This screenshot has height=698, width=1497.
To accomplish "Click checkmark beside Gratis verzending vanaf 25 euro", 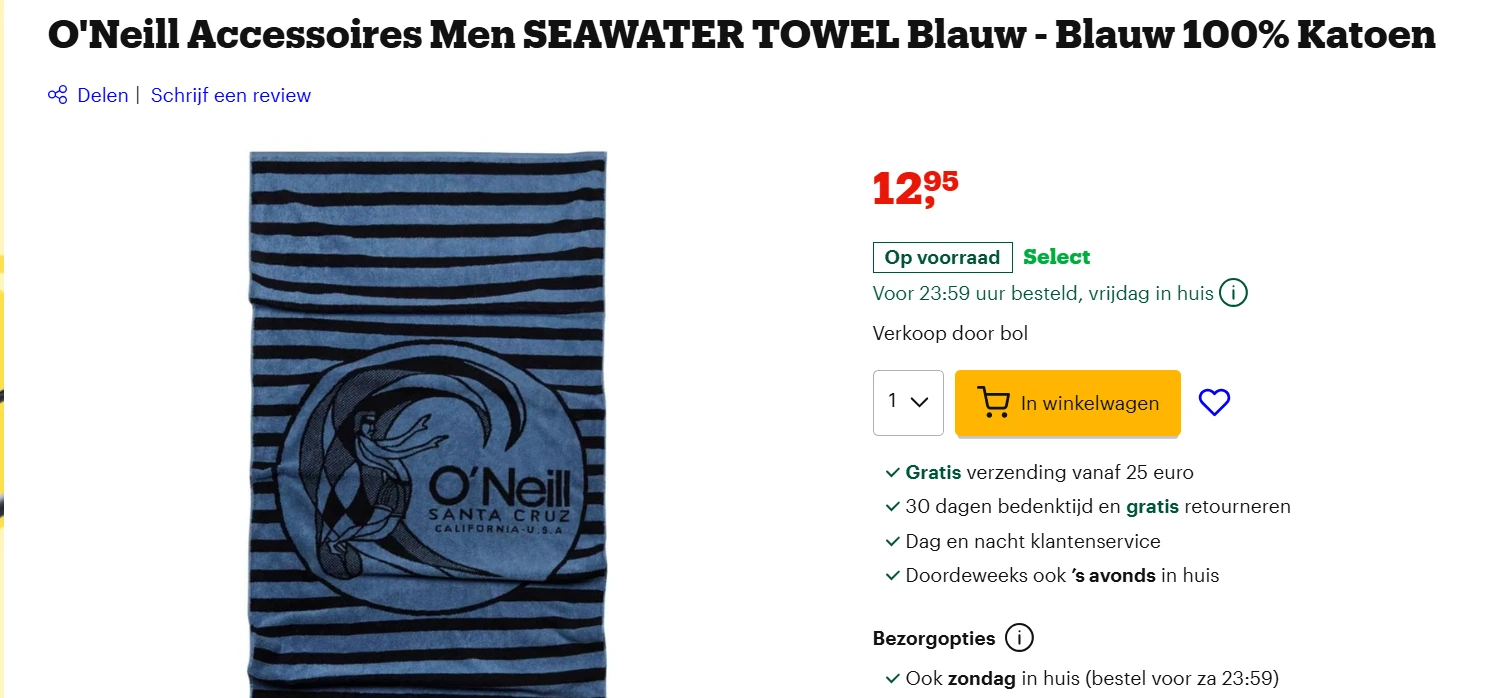I will (x=892, y=473).
